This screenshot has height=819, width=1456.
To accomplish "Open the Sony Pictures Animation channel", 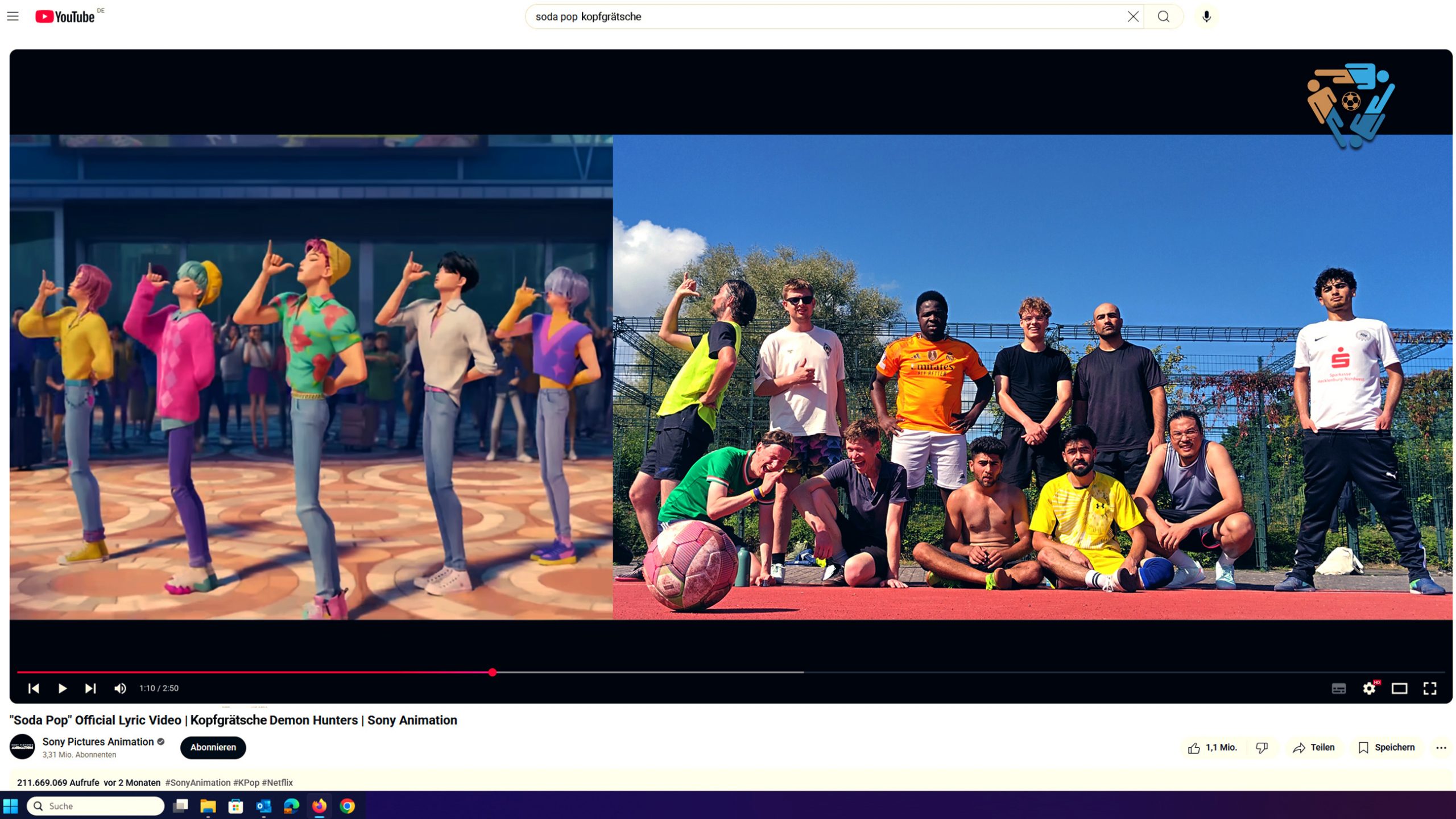I will point(98,742).
